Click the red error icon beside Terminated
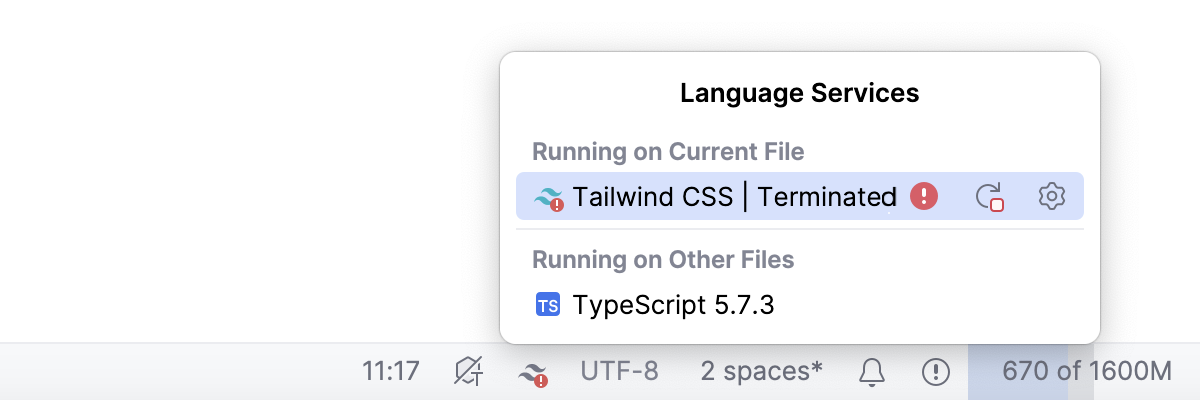The height and width of the screenshot is (400, 1200). point(924,196)
